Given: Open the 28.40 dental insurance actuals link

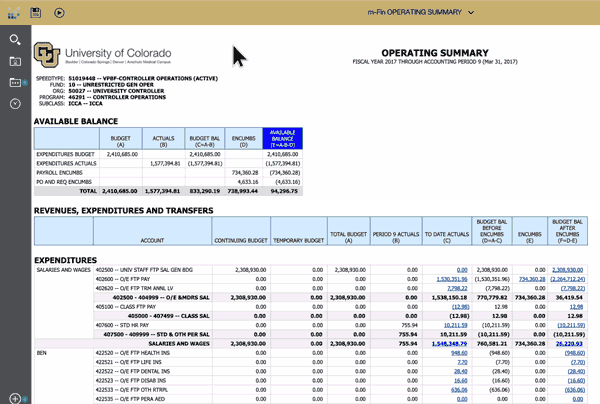Looking at the screenshot, I should pyautogui.click(x=461, y=371).
